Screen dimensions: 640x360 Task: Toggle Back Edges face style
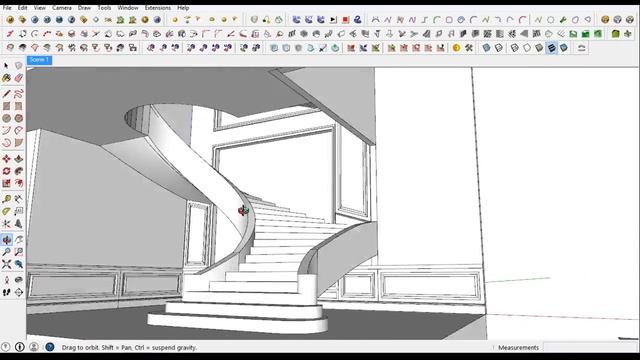point(498,48)
